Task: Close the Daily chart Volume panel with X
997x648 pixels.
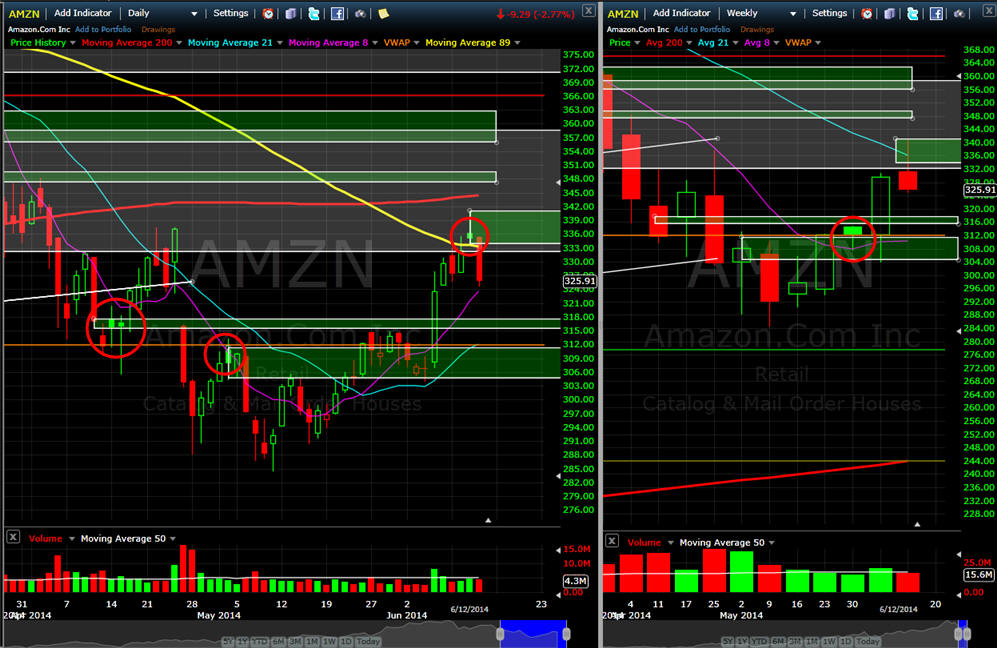Action: coord(13,537)
